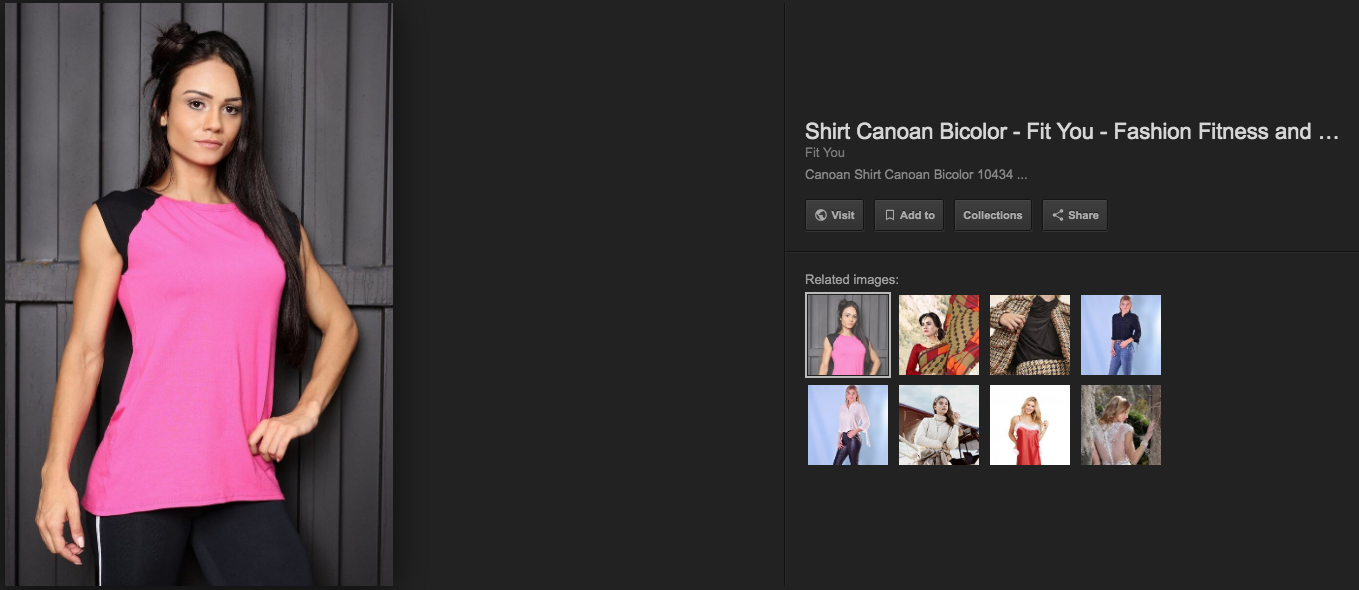
Task: Click the Related images label
Action: pyautogui.click(x=852, y=280)
